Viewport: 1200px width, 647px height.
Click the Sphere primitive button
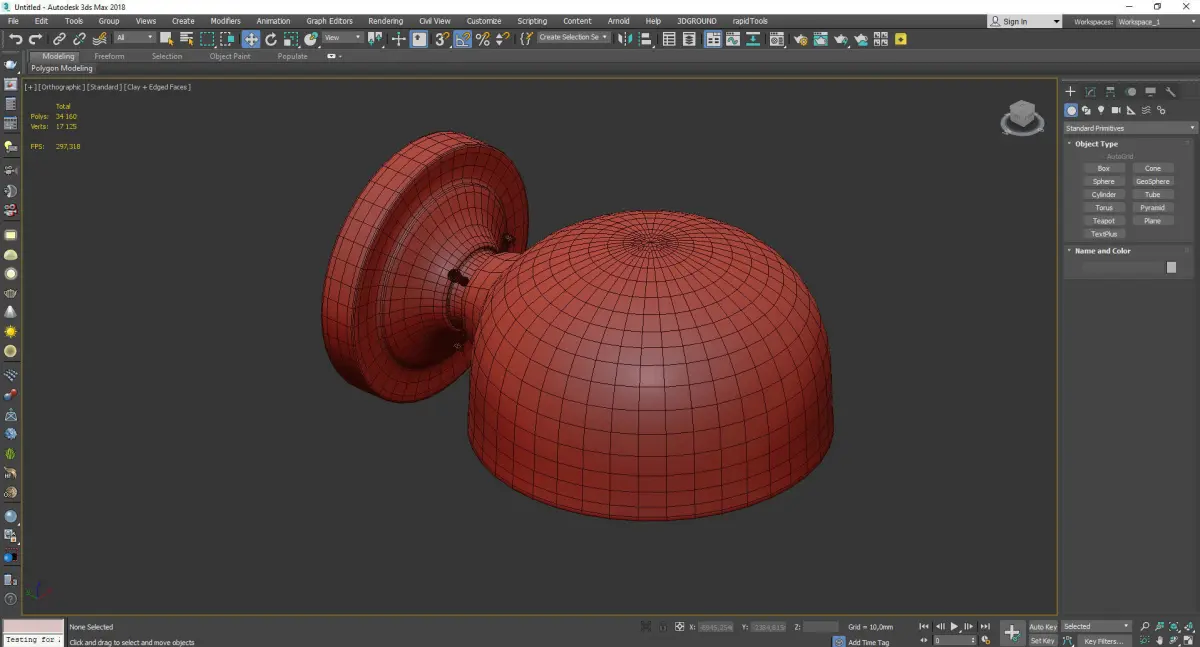coord(1104,181)
